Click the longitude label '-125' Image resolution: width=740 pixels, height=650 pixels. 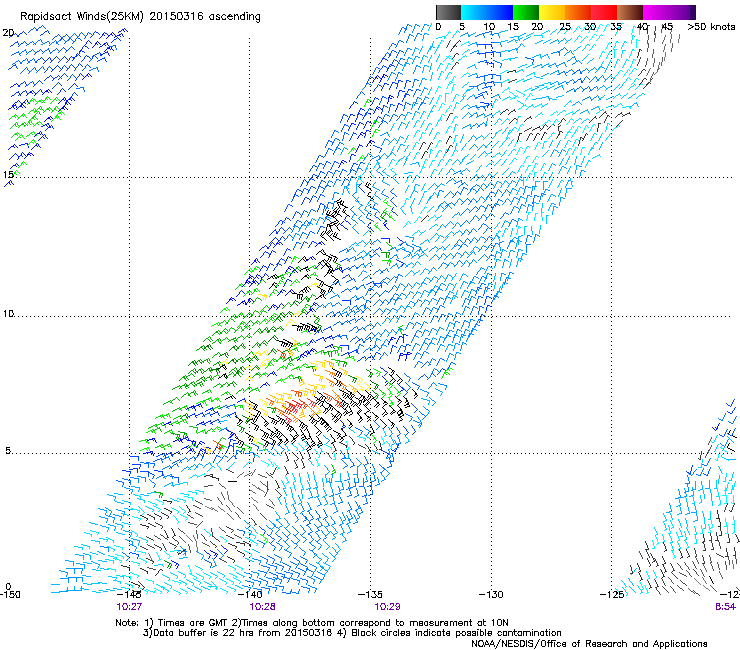tap(612, 595)
